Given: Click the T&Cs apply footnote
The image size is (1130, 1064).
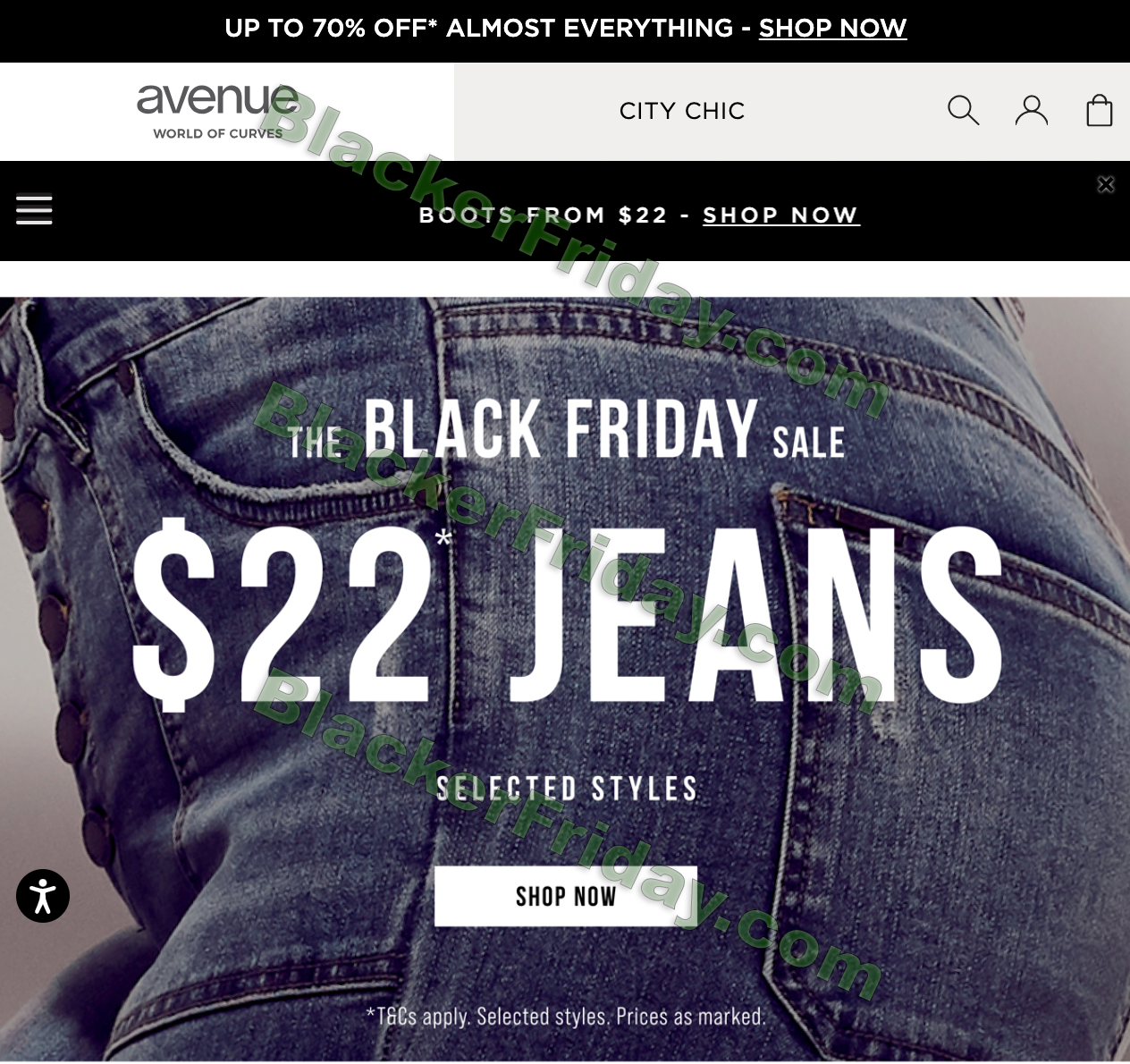Looking at the screenshot, I should [566, 1017].
